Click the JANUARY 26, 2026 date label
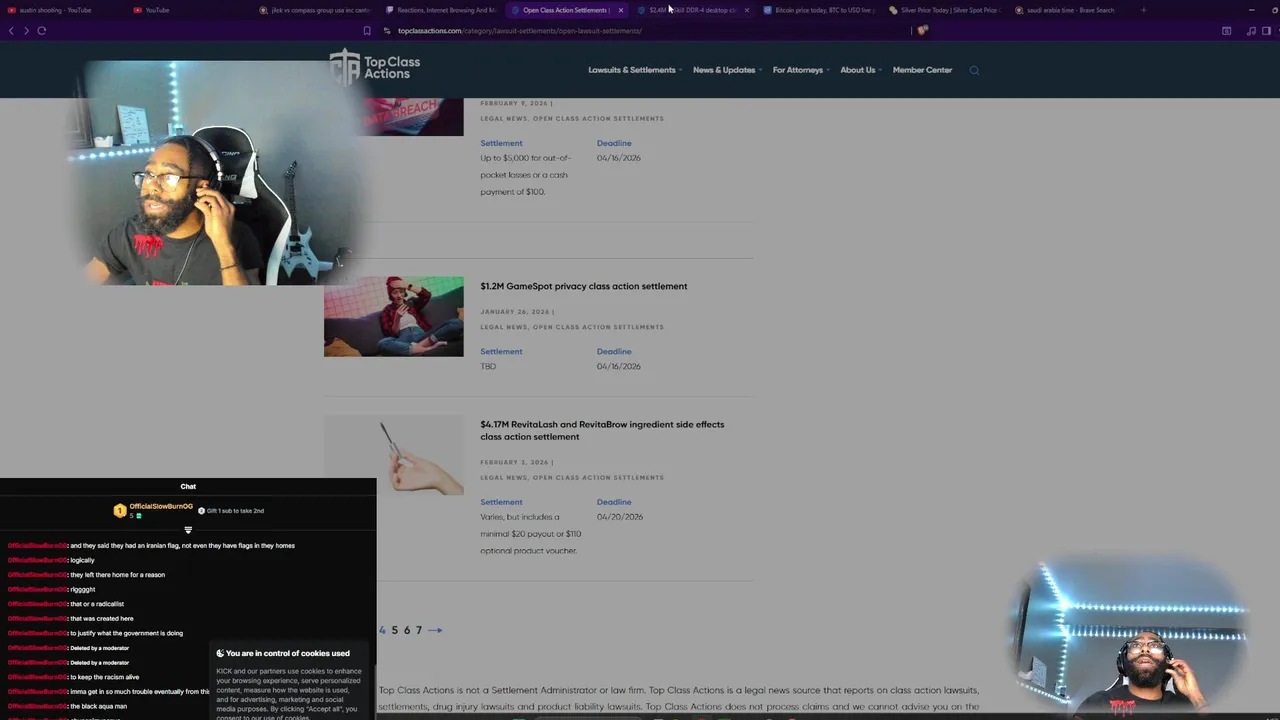Image resolution: width=1280 pixels, height=720 pixels. tap(514, 311)
